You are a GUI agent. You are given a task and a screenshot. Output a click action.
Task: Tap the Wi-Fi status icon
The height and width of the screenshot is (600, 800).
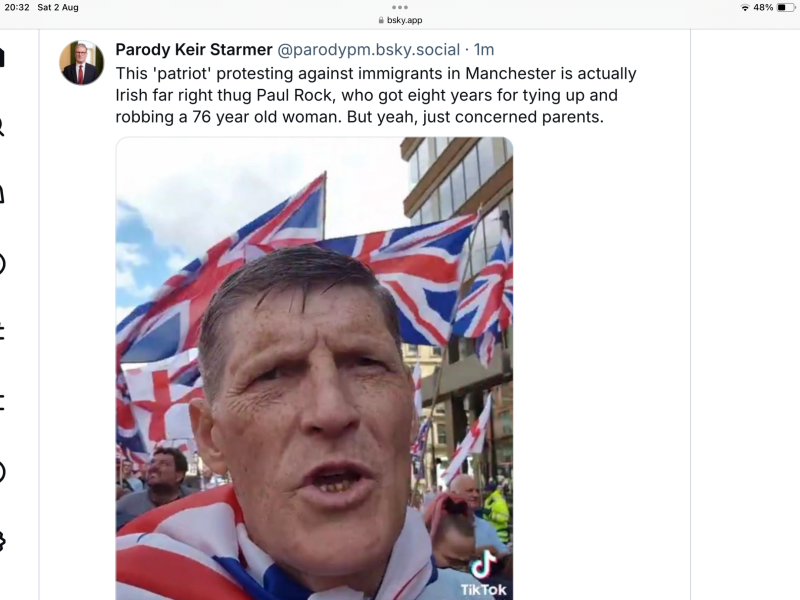745,8
